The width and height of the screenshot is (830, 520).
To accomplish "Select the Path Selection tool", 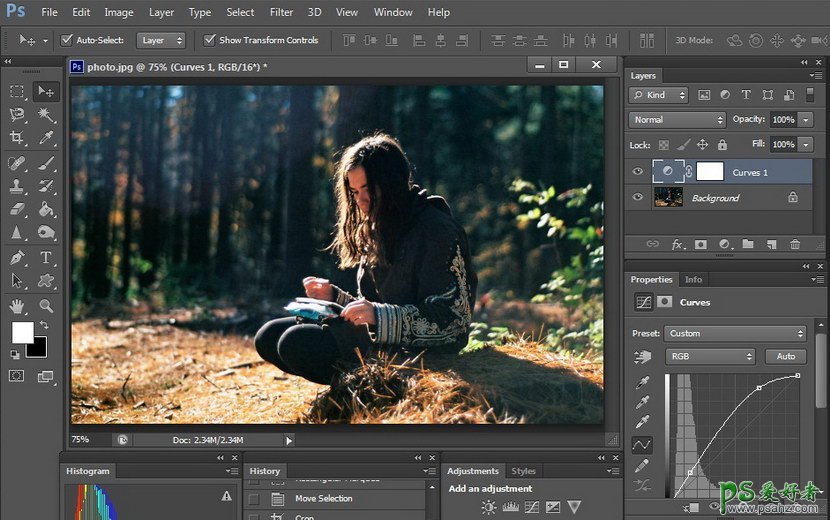I will pos(17,281).
